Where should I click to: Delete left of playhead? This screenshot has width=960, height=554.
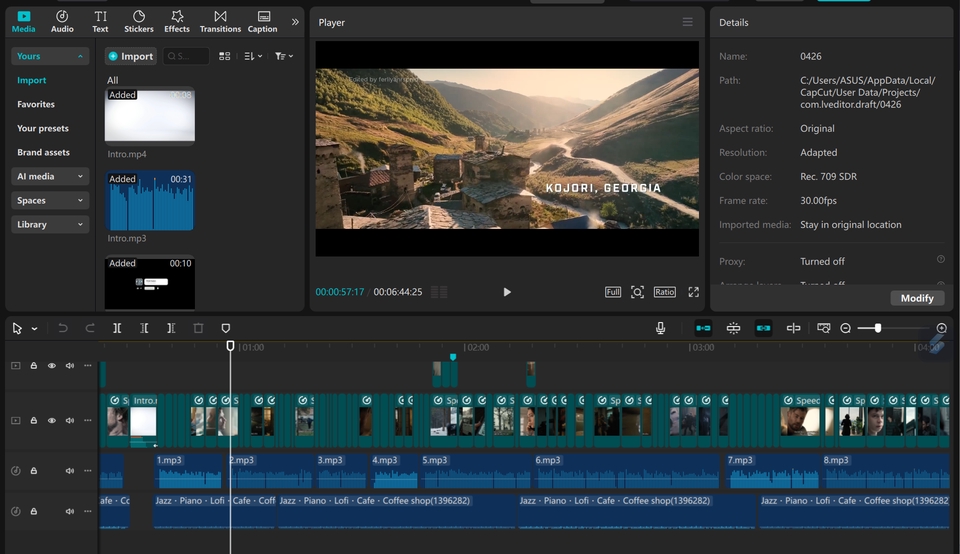(x=144, y=328)
